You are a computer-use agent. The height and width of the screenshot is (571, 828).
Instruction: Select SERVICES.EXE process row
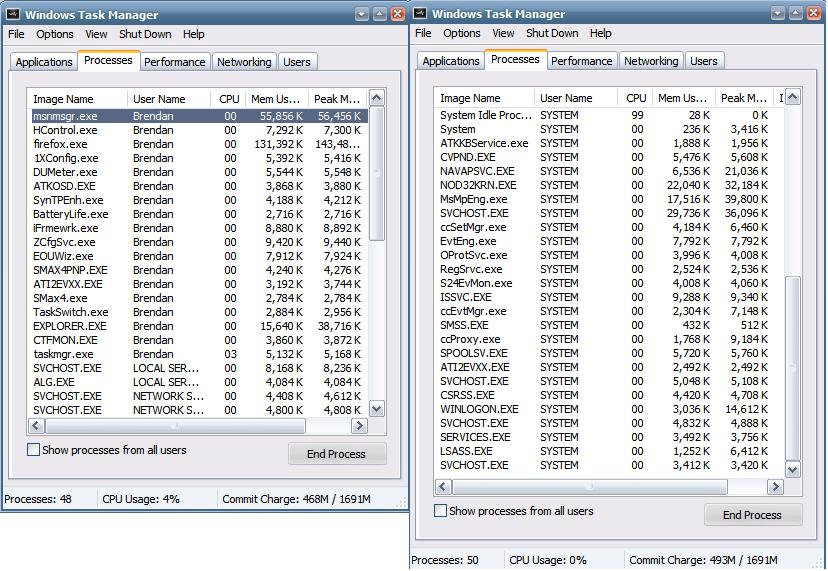pyautogui.click(x=610, y=437)
